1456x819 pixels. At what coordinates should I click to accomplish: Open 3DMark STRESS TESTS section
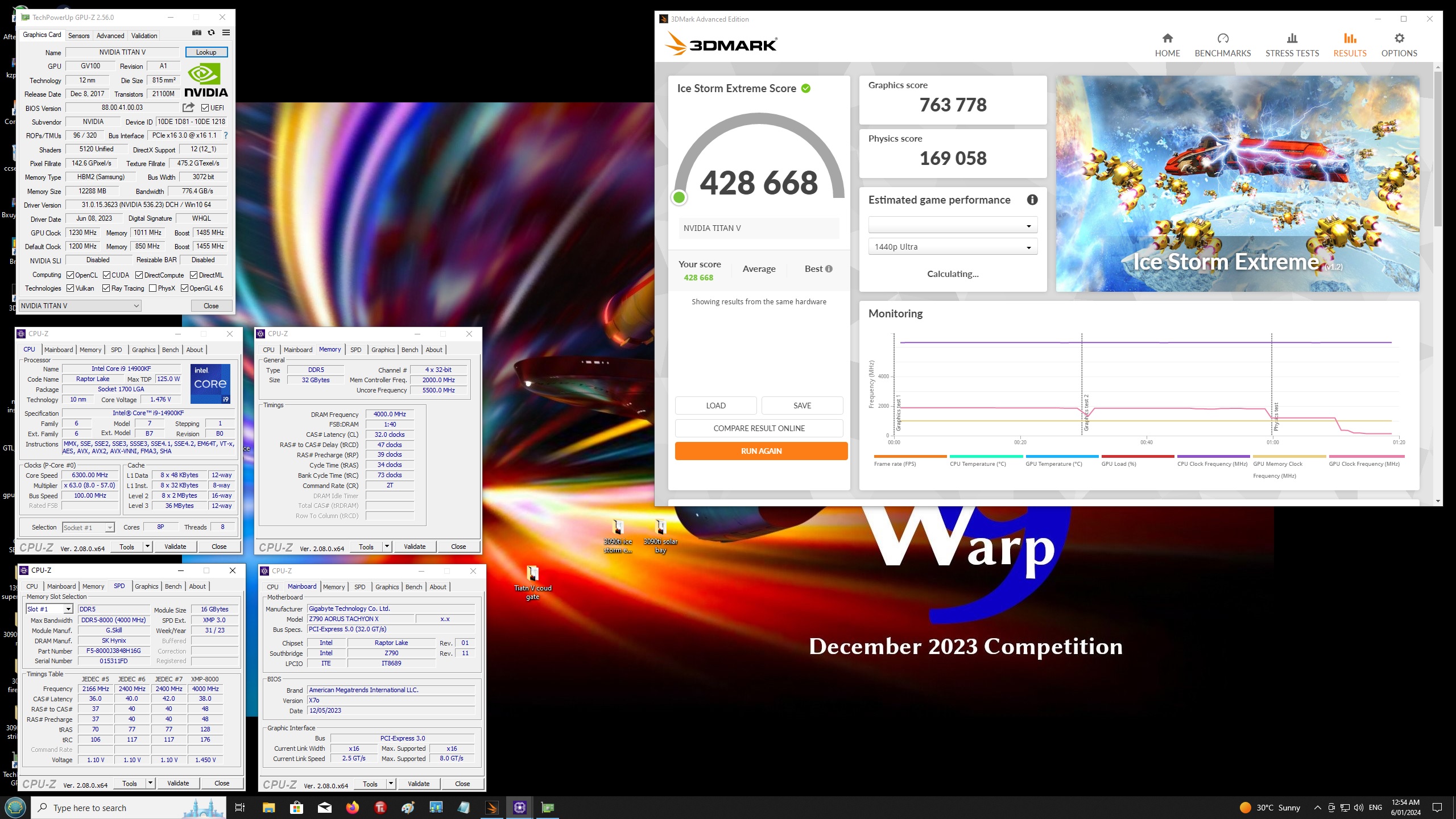1292,45
